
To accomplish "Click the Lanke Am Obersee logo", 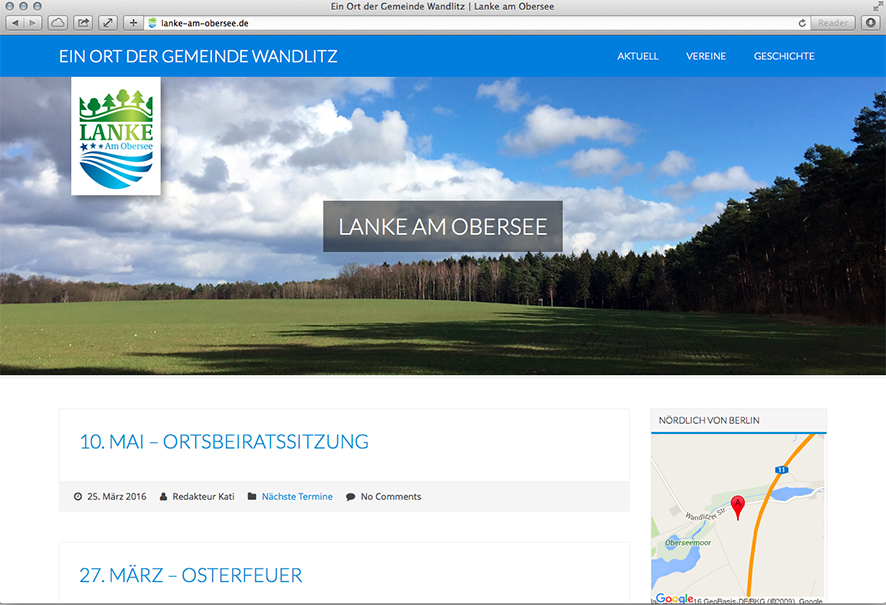I will [x=116, y=137].
